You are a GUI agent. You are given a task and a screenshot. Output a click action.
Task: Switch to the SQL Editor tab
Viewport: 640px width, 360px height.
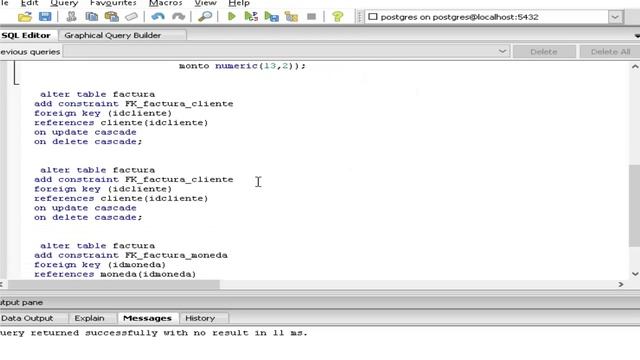click(x=26, y=36)
